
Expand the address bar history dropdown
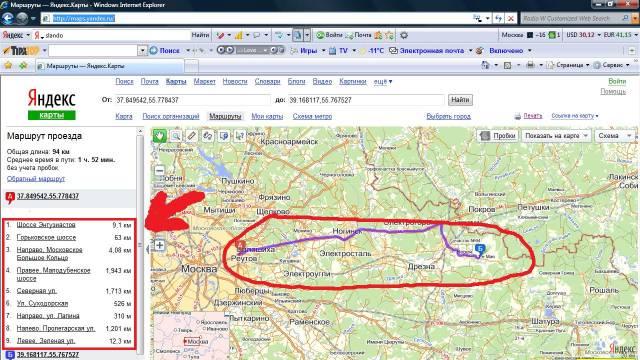pos(487,18)
